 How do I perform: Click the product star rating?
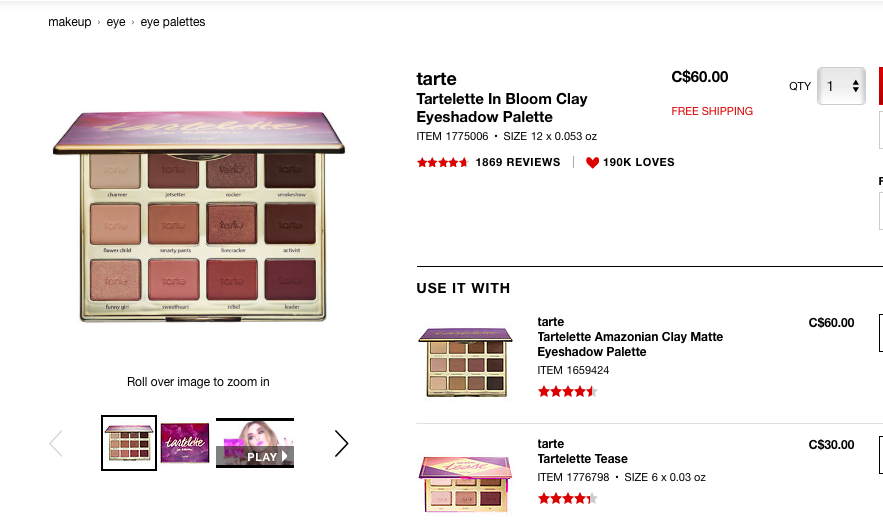tap(442, 162)
